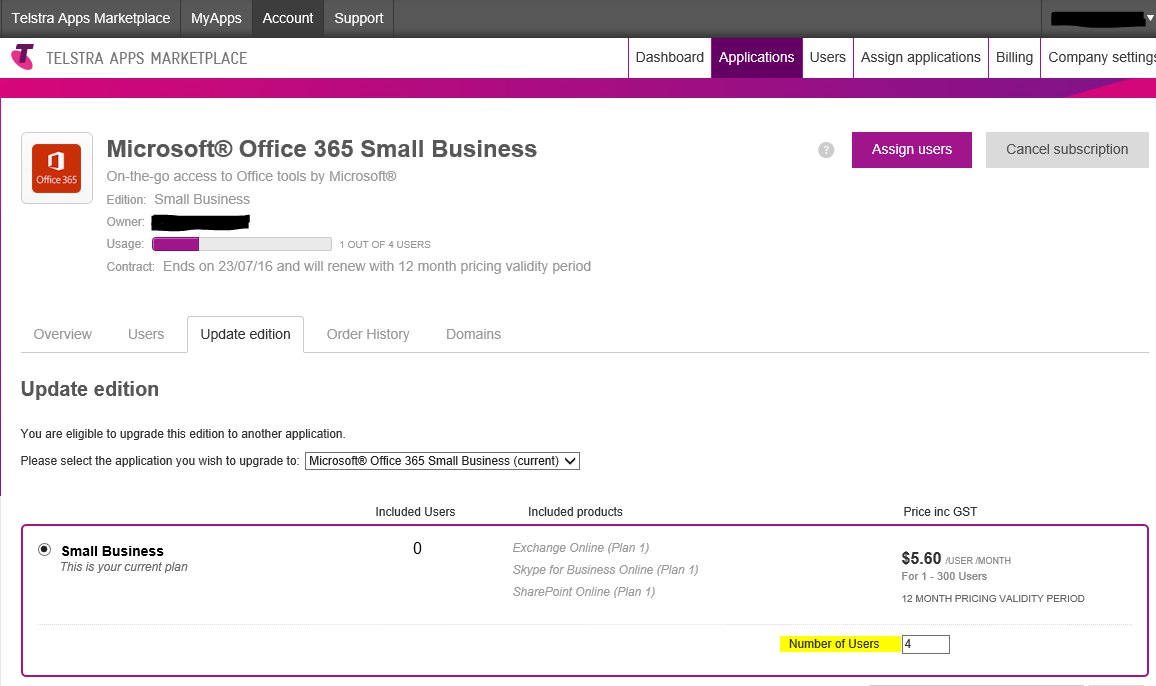
Task: Switch to the Overview tab
Action: (62, 334)
